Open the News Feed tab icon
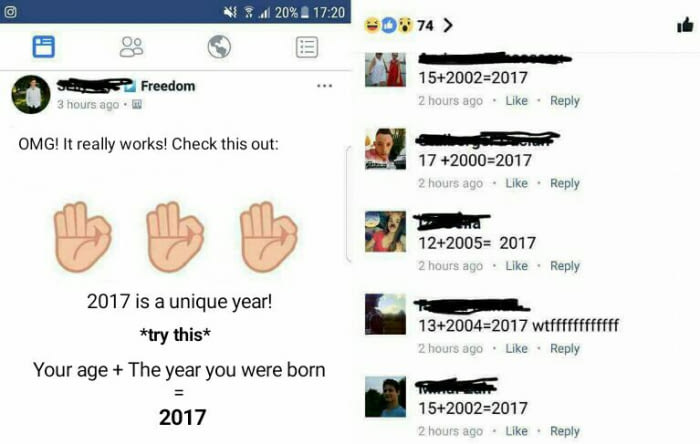This screenshot has height=444, width=700. 44,47
